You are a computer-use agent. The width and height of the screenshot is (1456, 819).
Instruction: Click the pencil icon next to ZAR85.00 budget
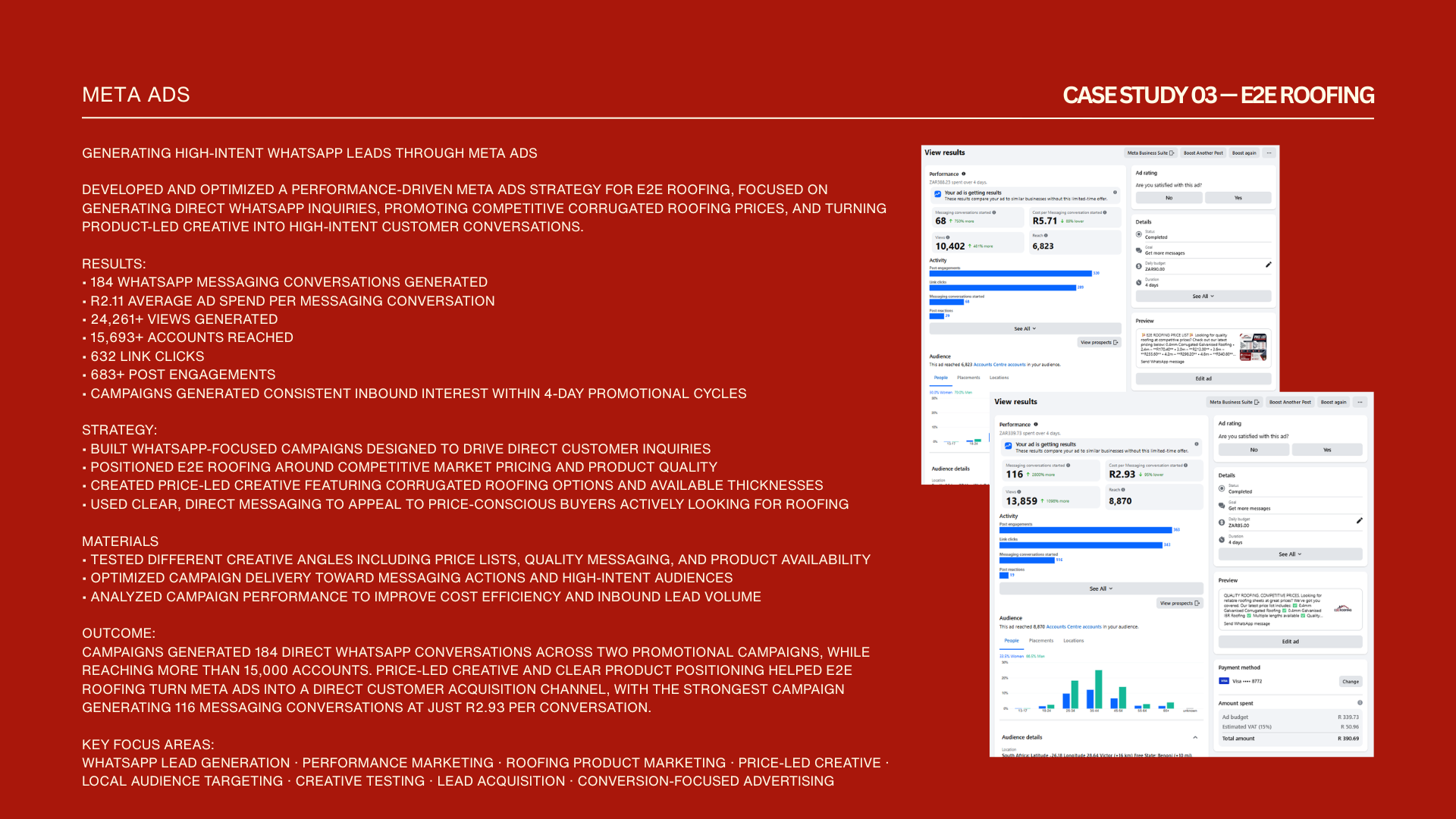pyautogui.click(x=1359, y=521)
